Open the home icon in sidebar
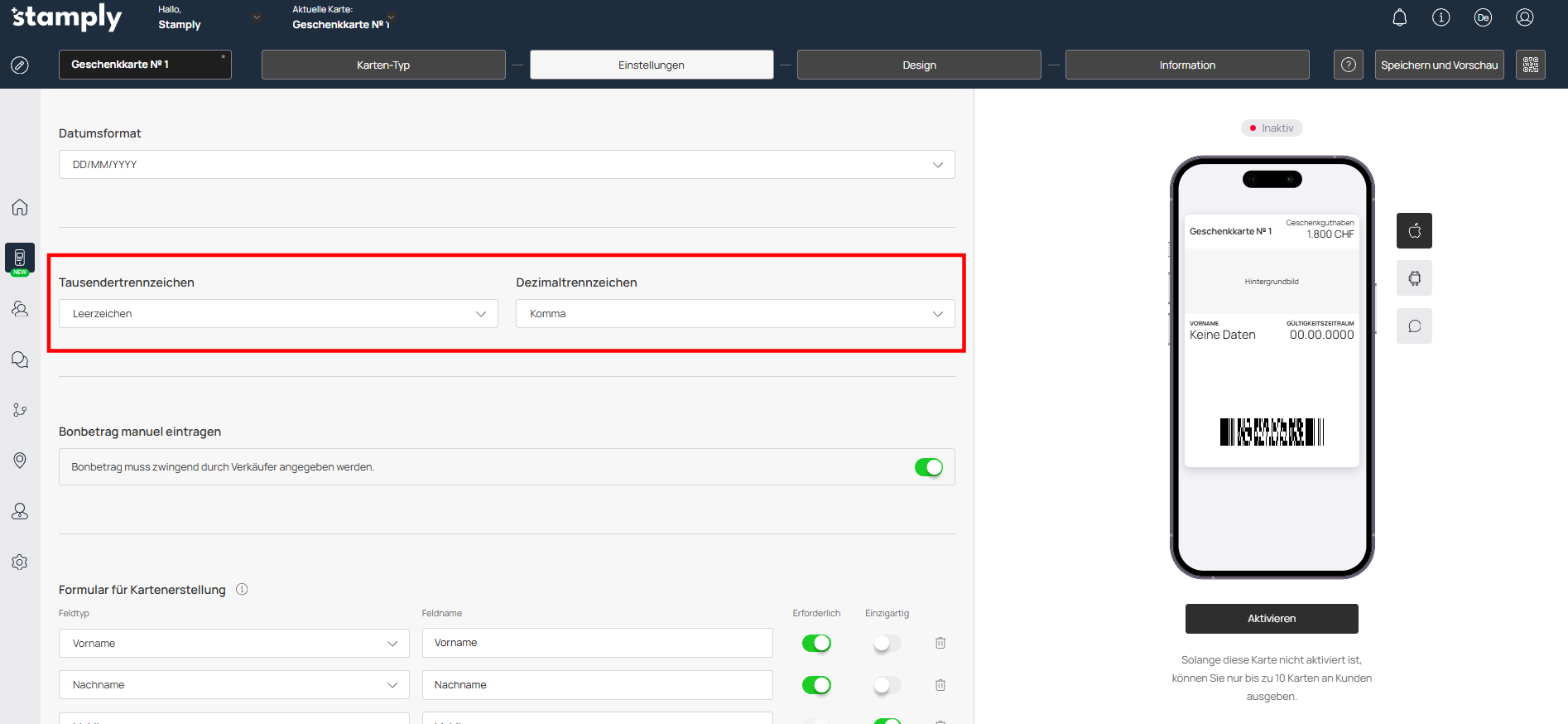 [x=20, y=207]
